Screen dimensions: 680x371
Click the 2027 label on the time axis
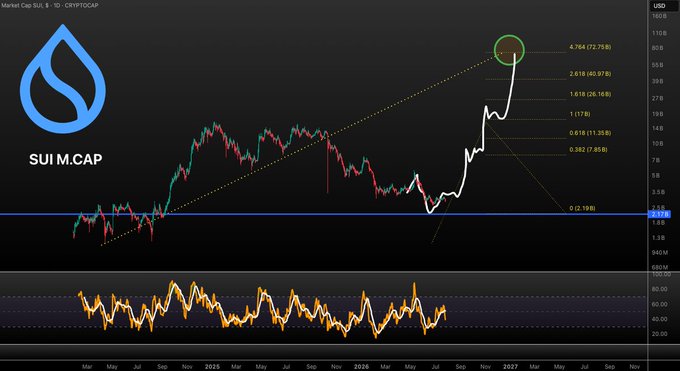(x=510, y=367)
